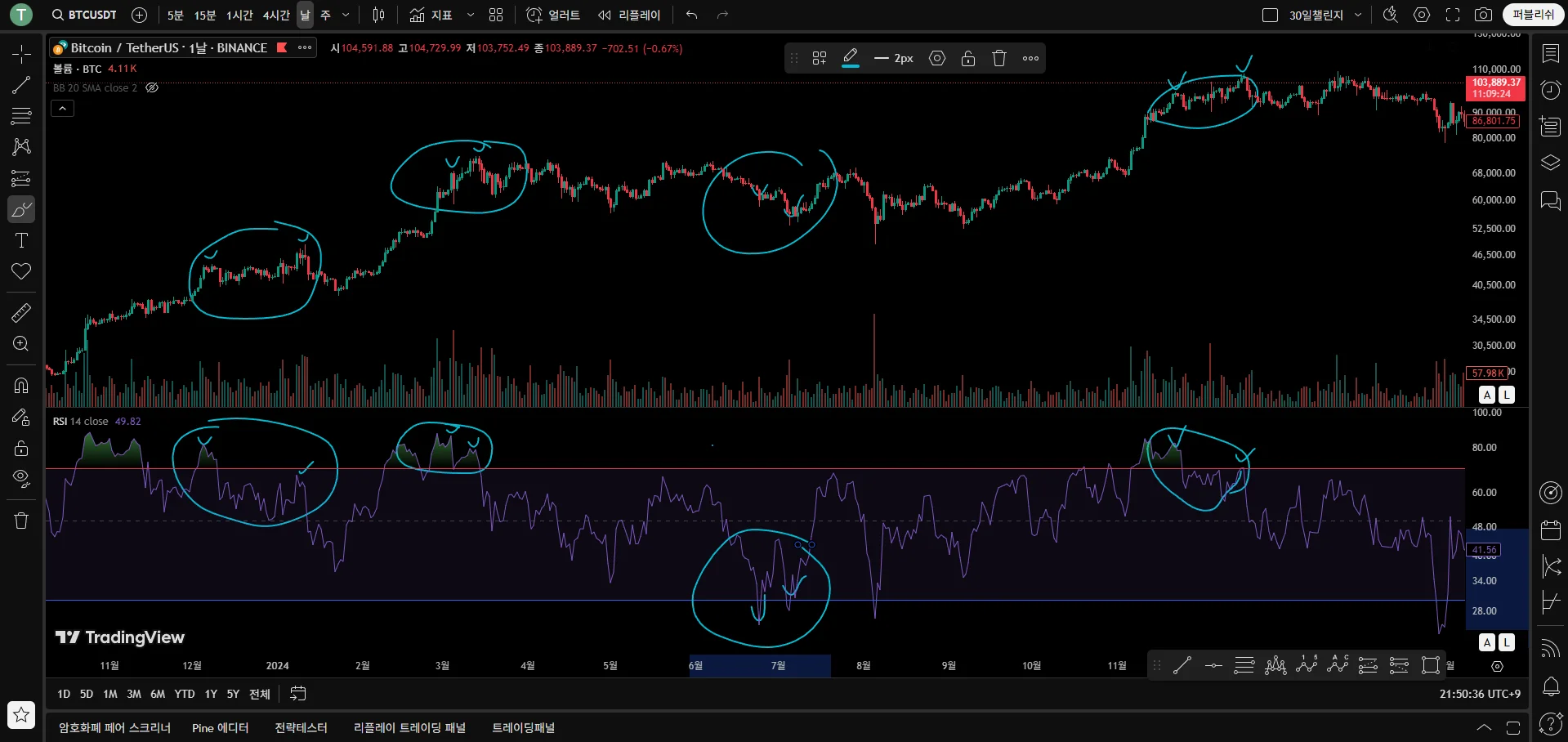The width and height of the screenshot is (1568, 742).
Task: Toggle lock on the selected drawing
Action: click(x=967, y=58)
